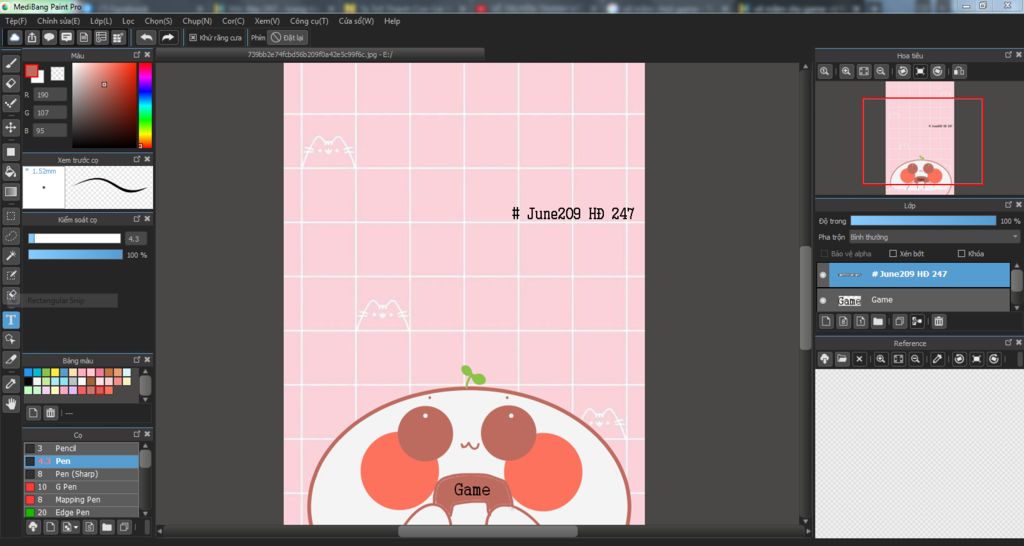Screen dimensions: 1024x546
Task: Click the Undo arrow in toolbar
Action: click(147, 37)
